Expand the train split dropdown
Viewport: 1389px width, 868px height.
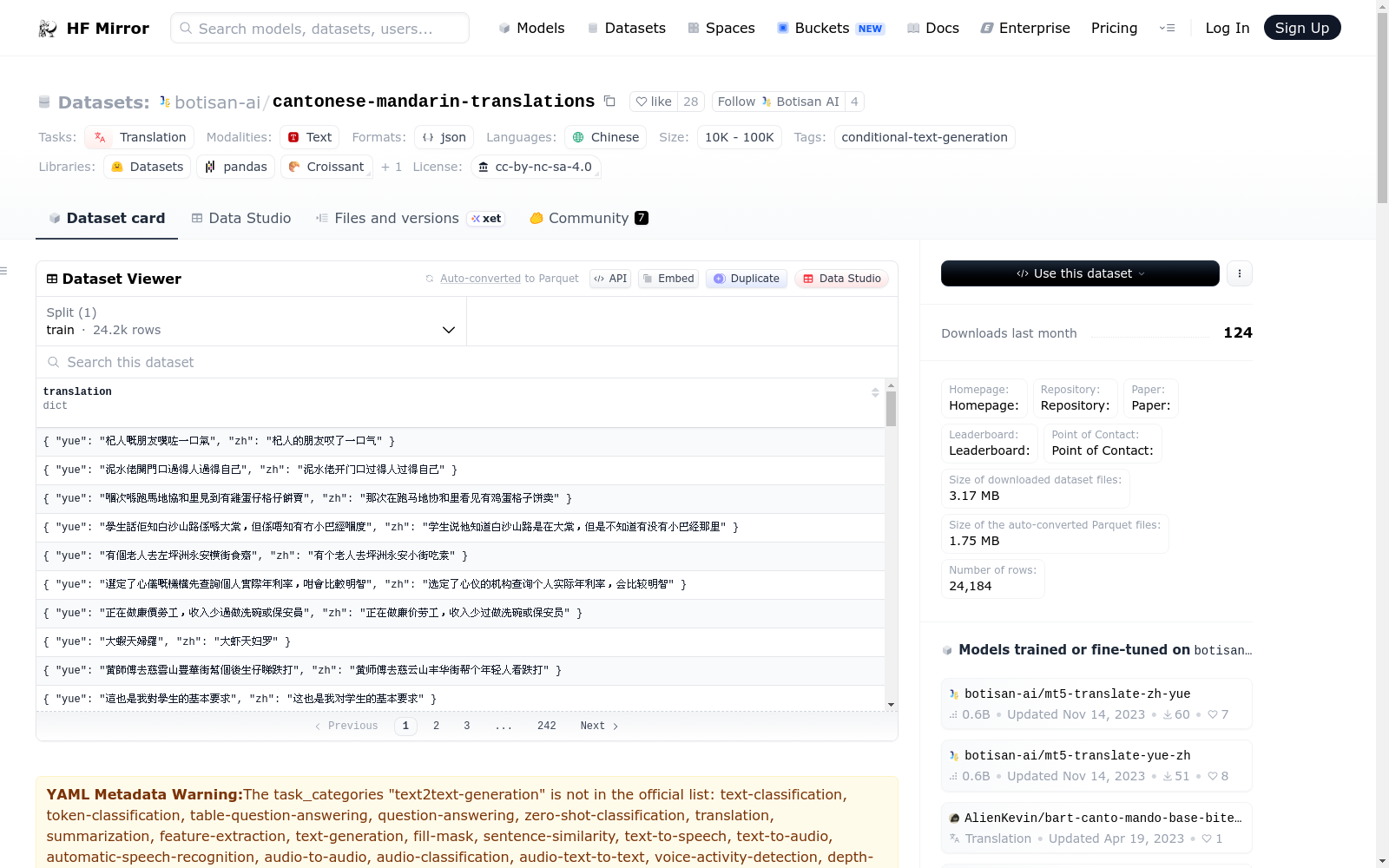coord(252,321)
